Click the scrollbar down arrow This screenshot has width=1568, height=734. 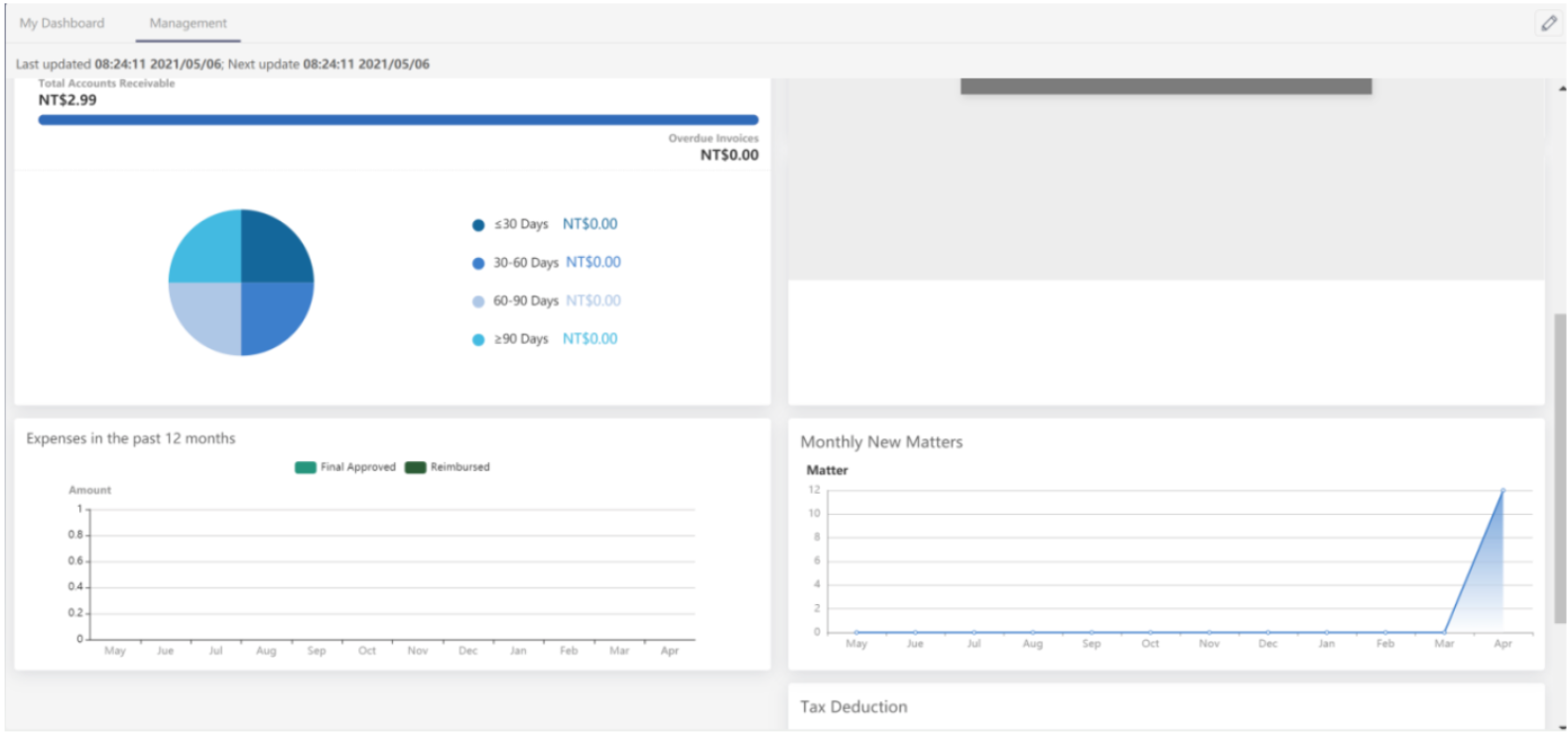1562,727
